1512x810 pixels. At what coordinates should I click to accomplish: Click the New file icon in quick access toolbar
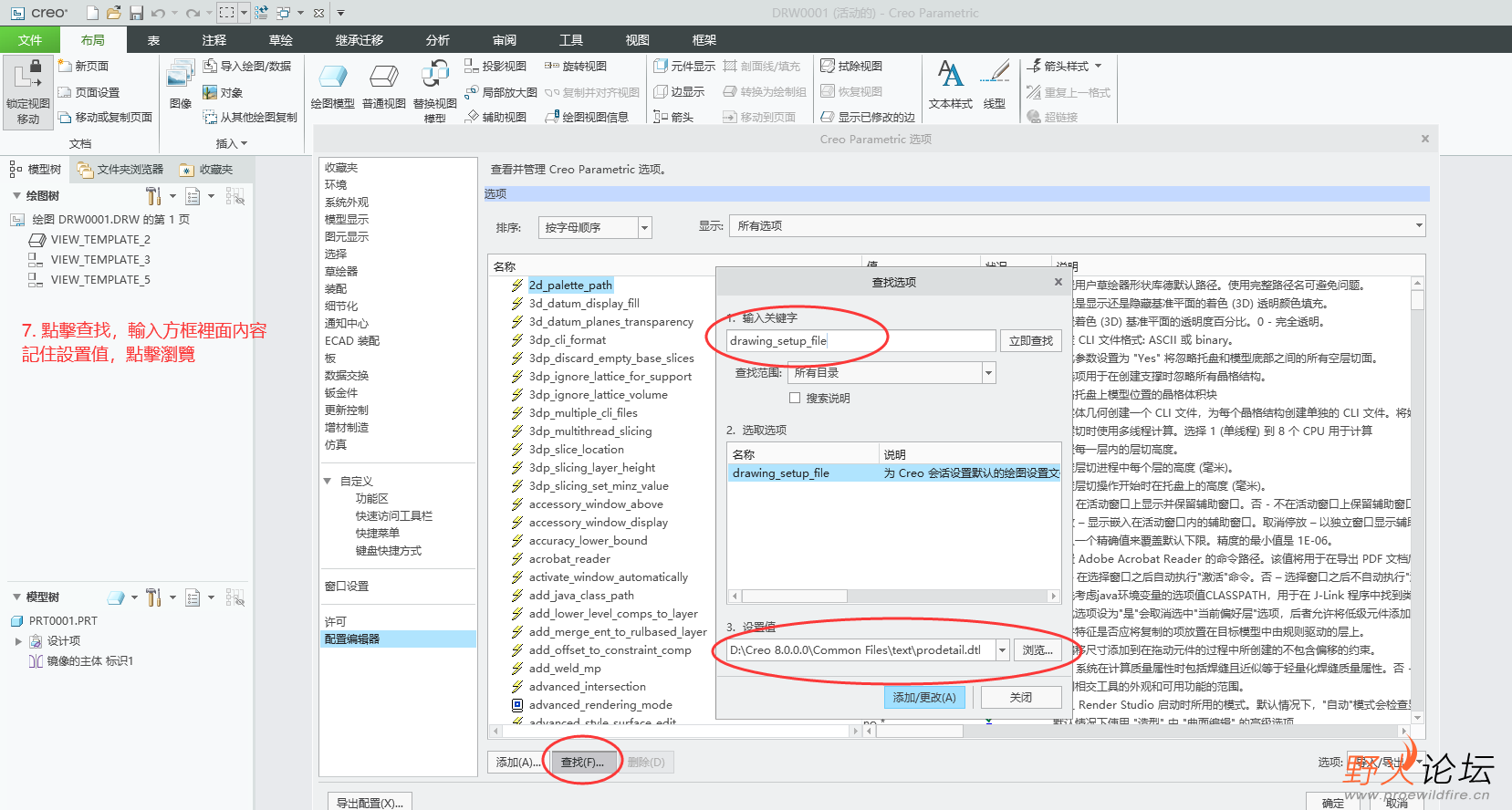pos(92,13)
